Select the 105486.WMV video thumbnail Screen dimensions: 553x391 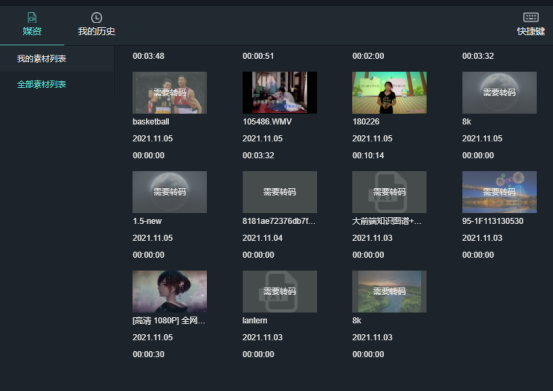click(x=280, y=93)
